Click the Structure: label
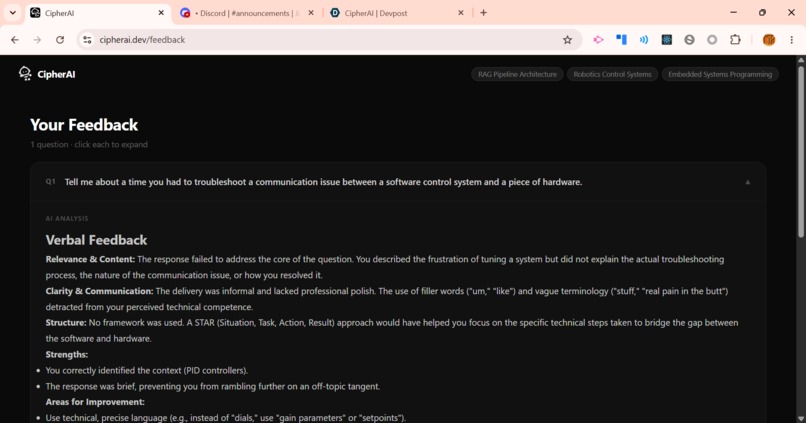Image resolution: width=806 pixels, height=423 pixels. (x=66, y=323)
